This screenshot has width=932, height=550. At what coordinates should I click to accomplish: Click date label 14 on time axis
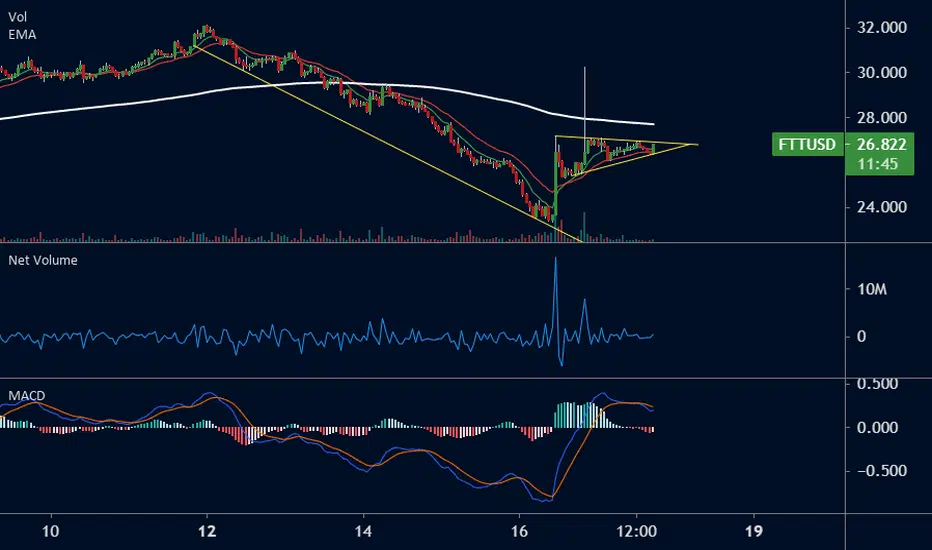pos(363,531)
